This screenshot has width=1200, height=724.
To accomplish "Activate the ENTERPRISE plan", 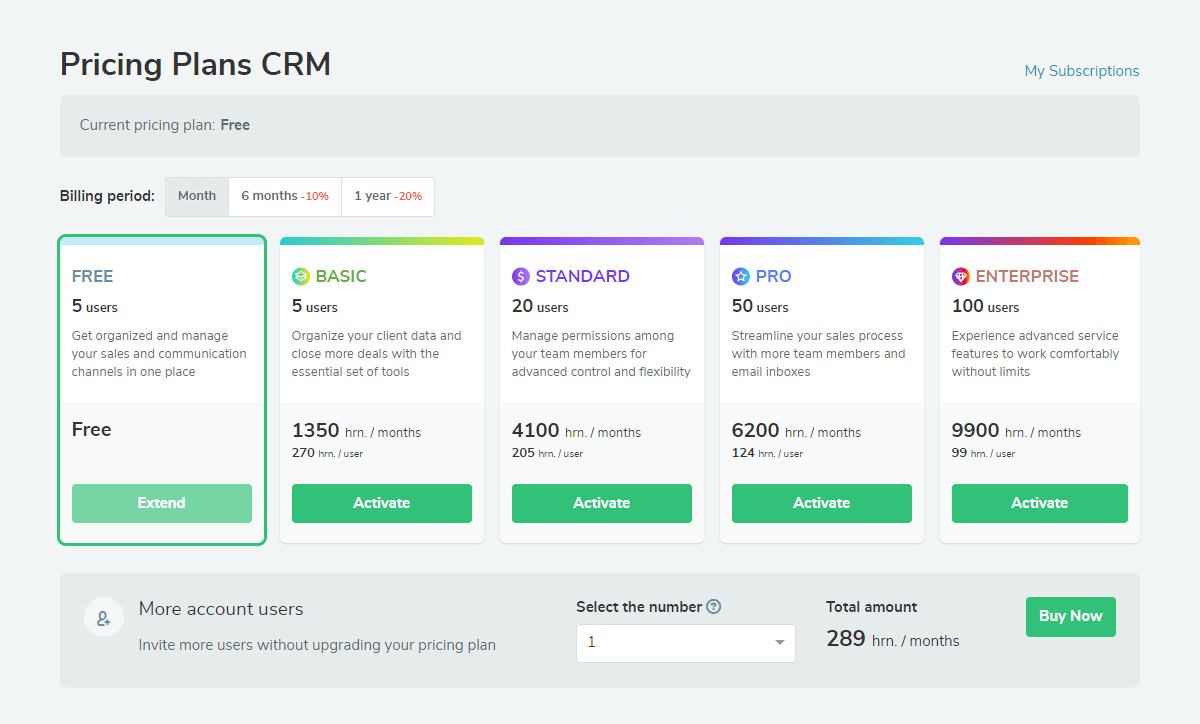I will 1040,503.
